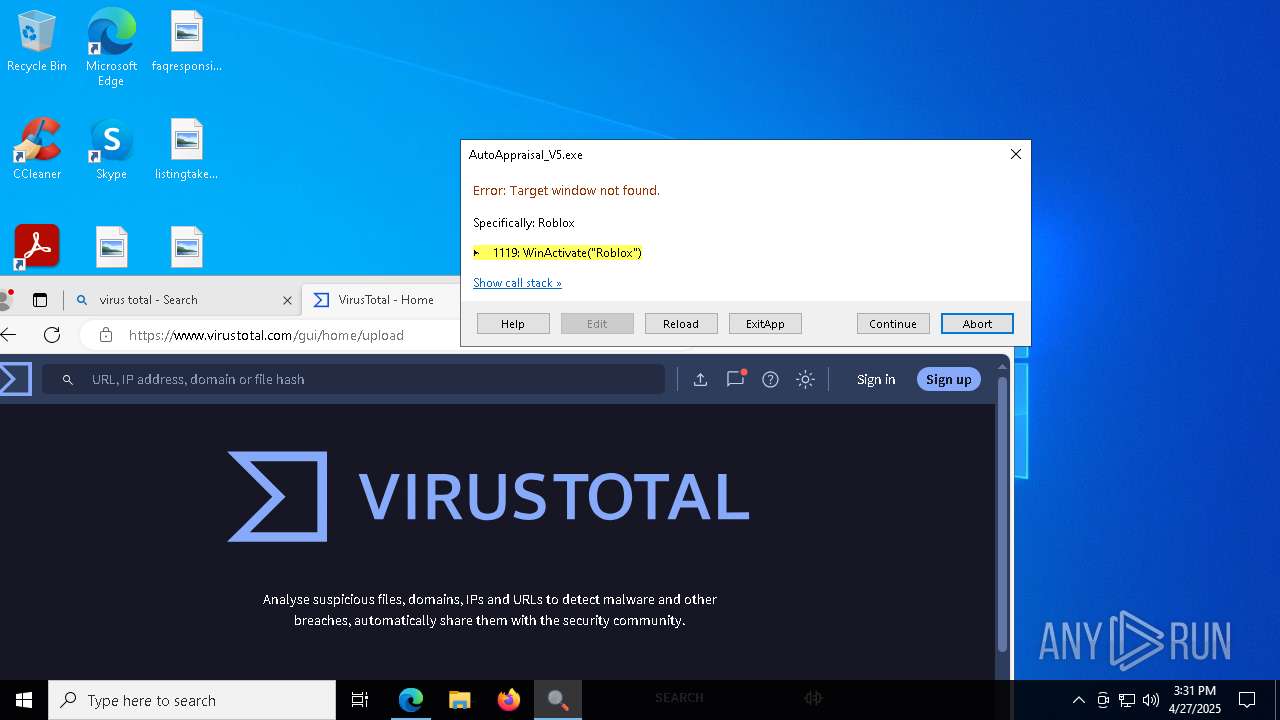The width and height of the screenshot is (1280, 720).
Task: Click ExitApp in the error dialog
Action: tap(765, 324)
